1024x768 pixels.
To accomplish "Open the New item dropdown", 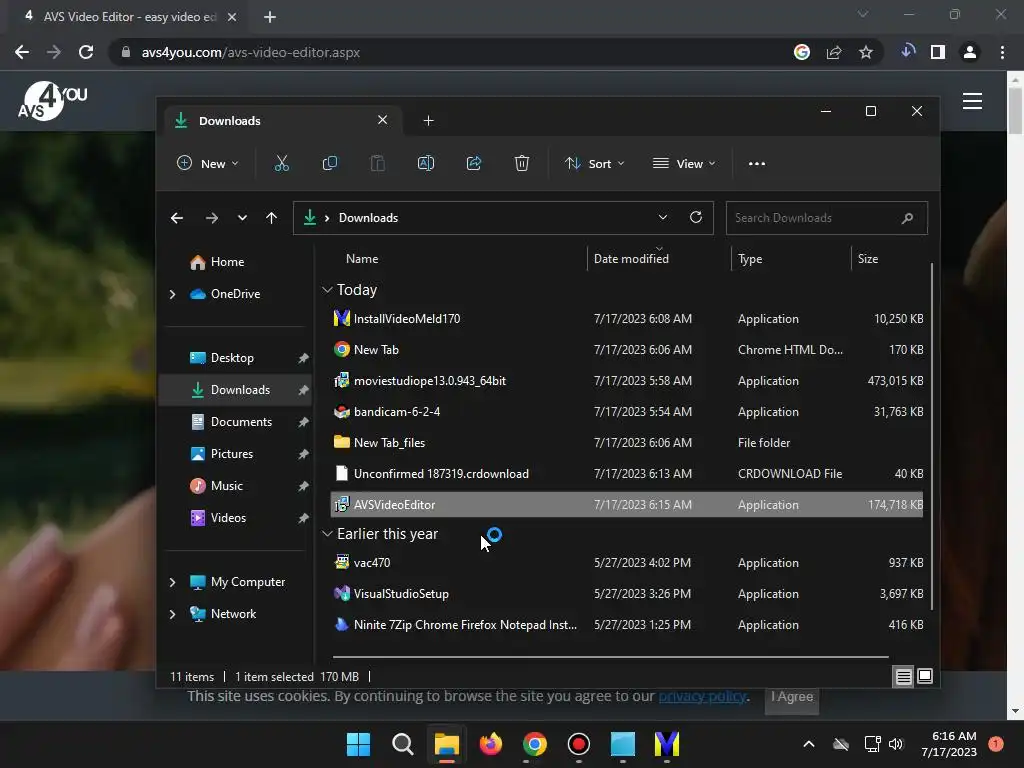I will [208, 163].
